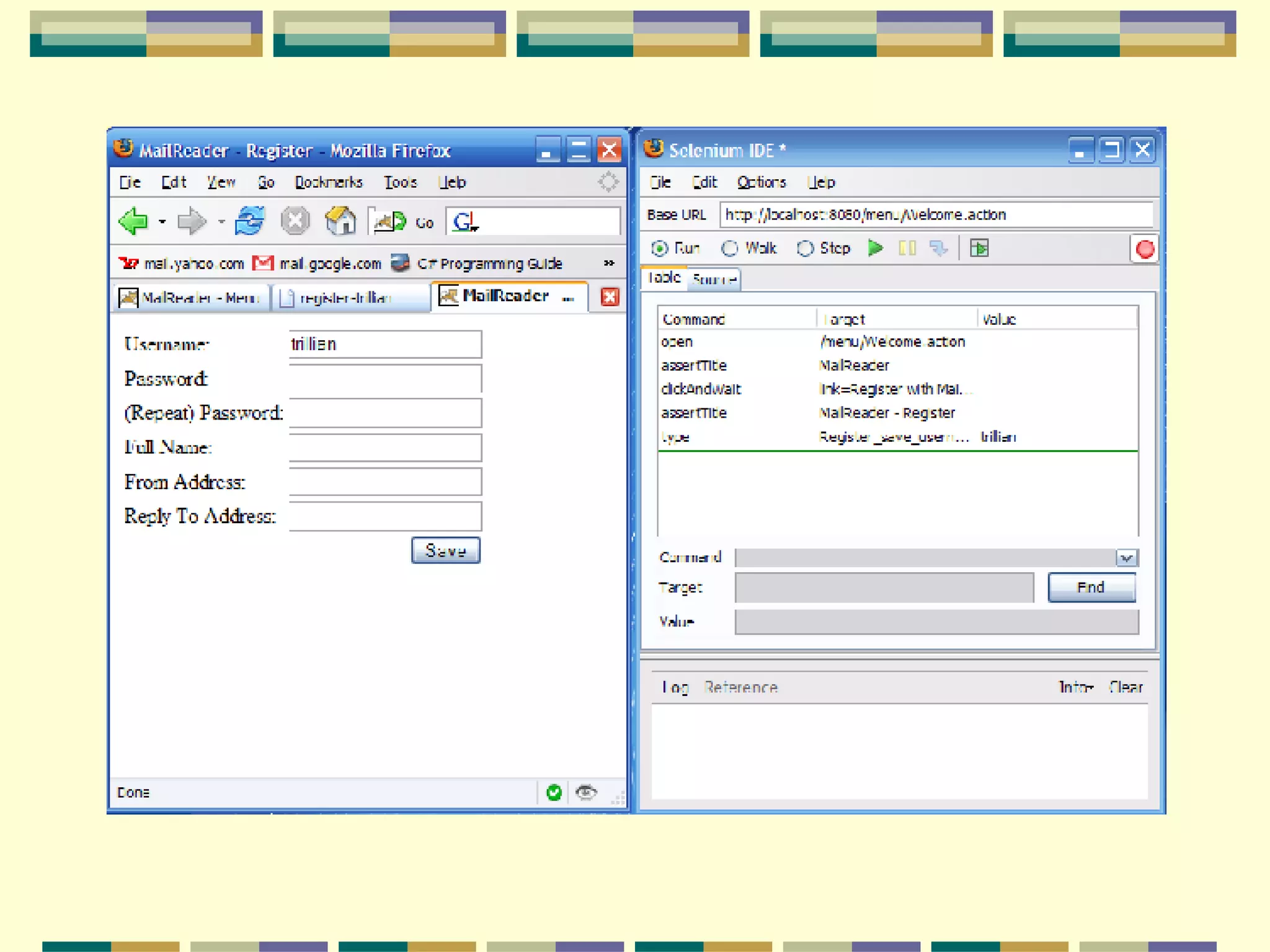Click the Password input field

click(385, 379)
